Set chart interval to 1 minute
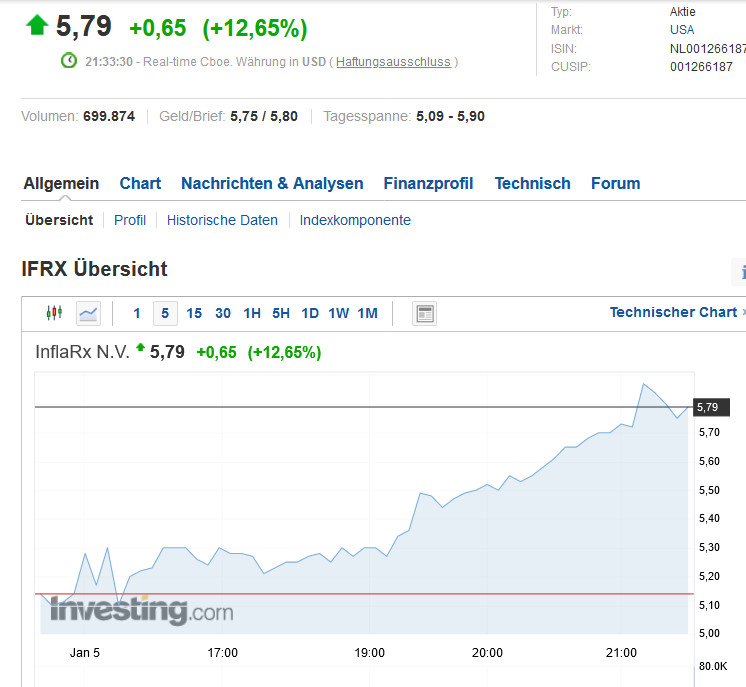 (137, 313)
